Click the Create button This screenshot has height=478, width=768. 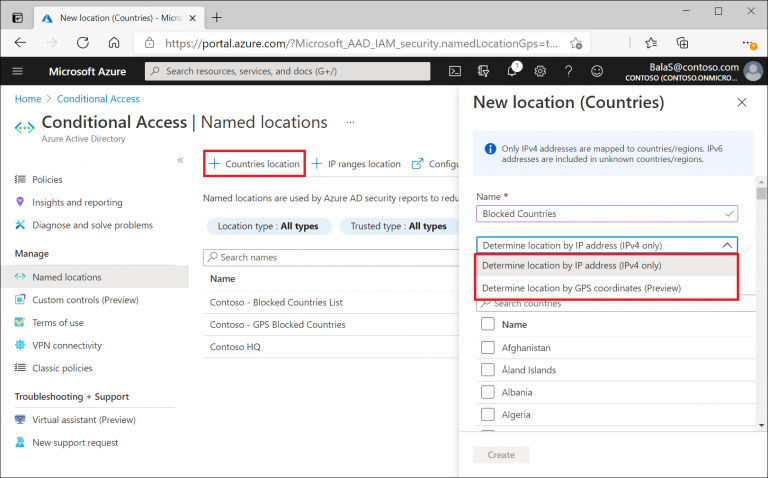click(501, 455)
